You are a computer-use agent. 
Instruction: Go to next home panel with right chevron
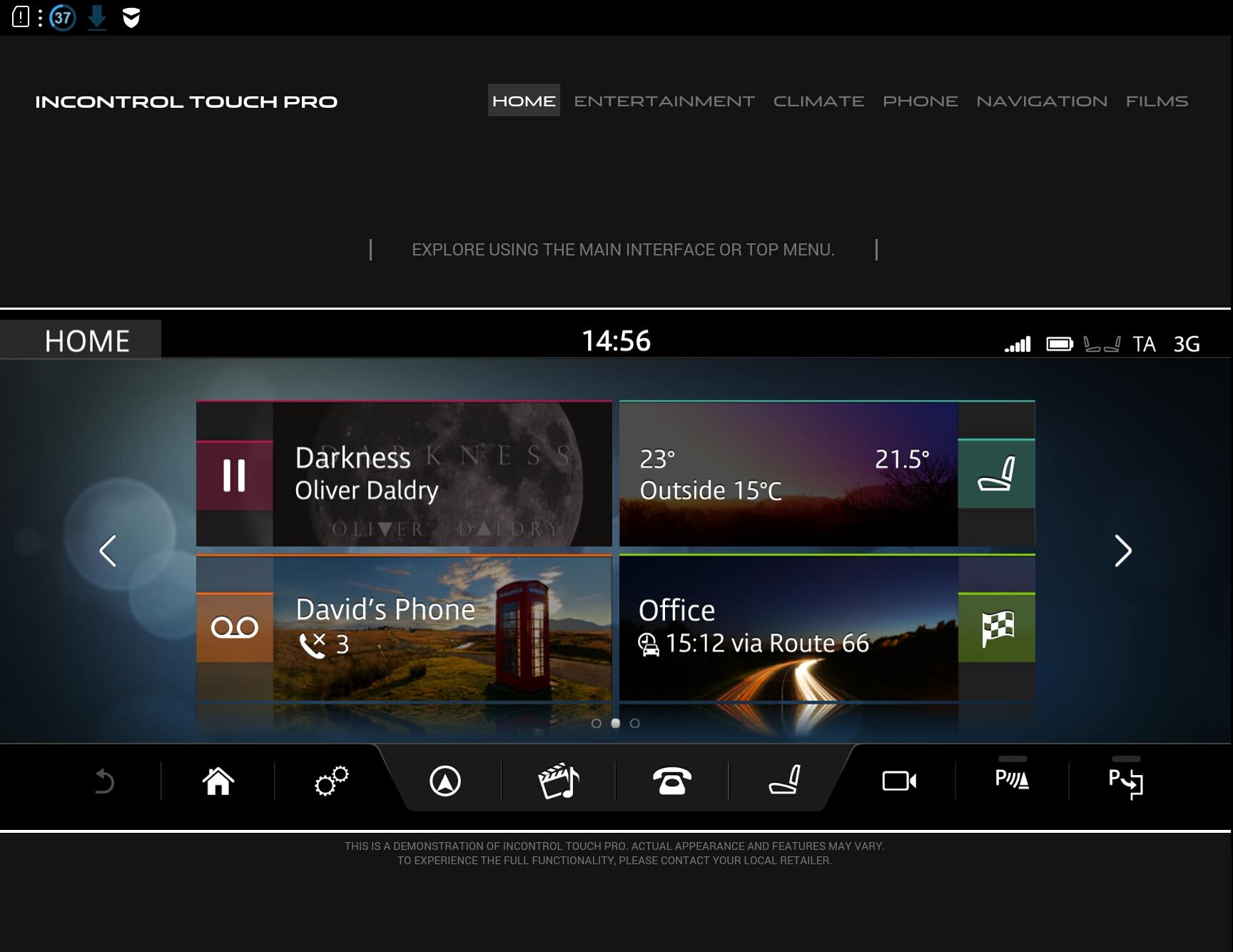point(1123,551)
